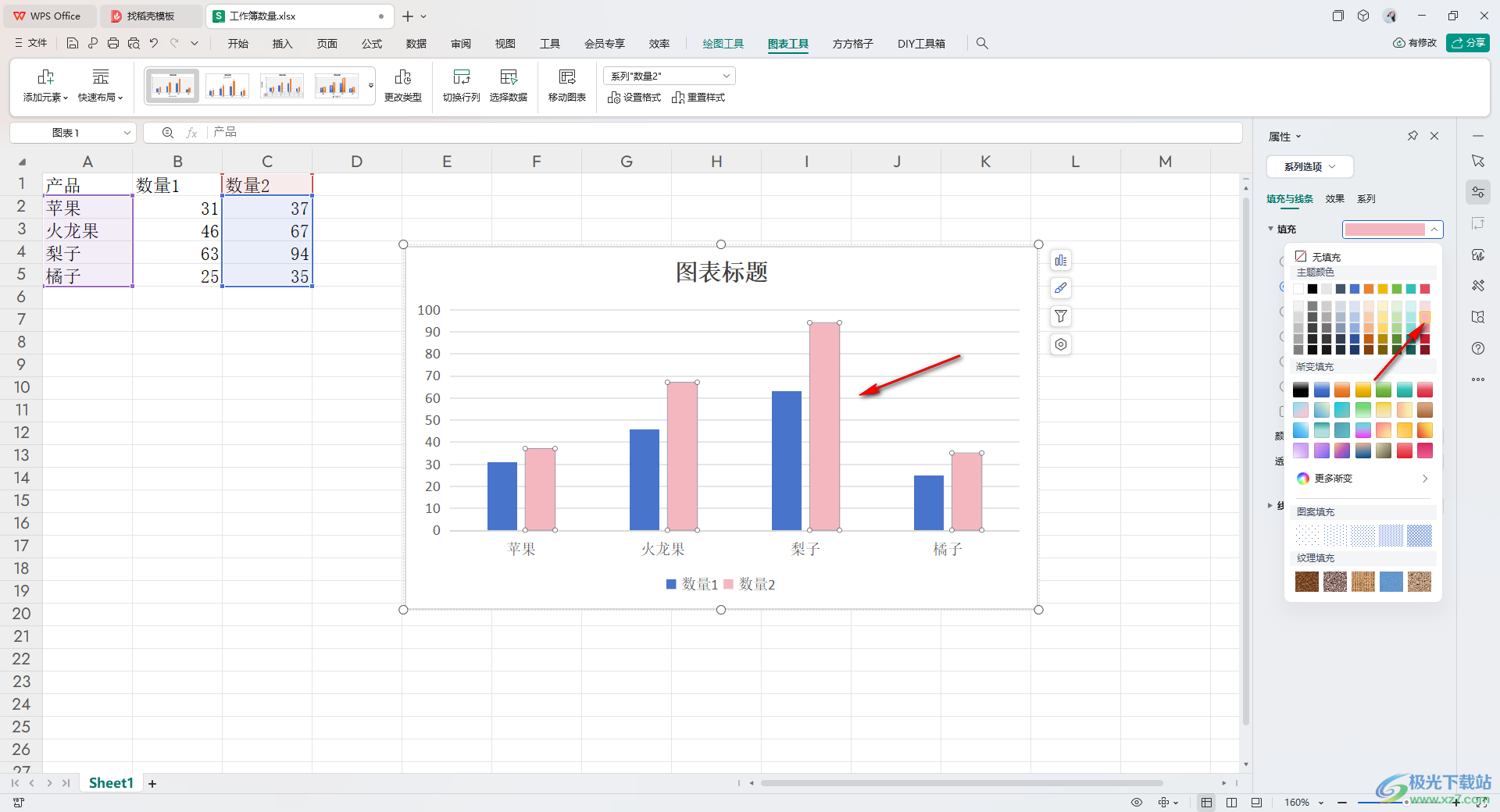1500x812 pixels.
Task: Open the Drawing Tools (绘图工具) tab
Action: click(723, 44)
